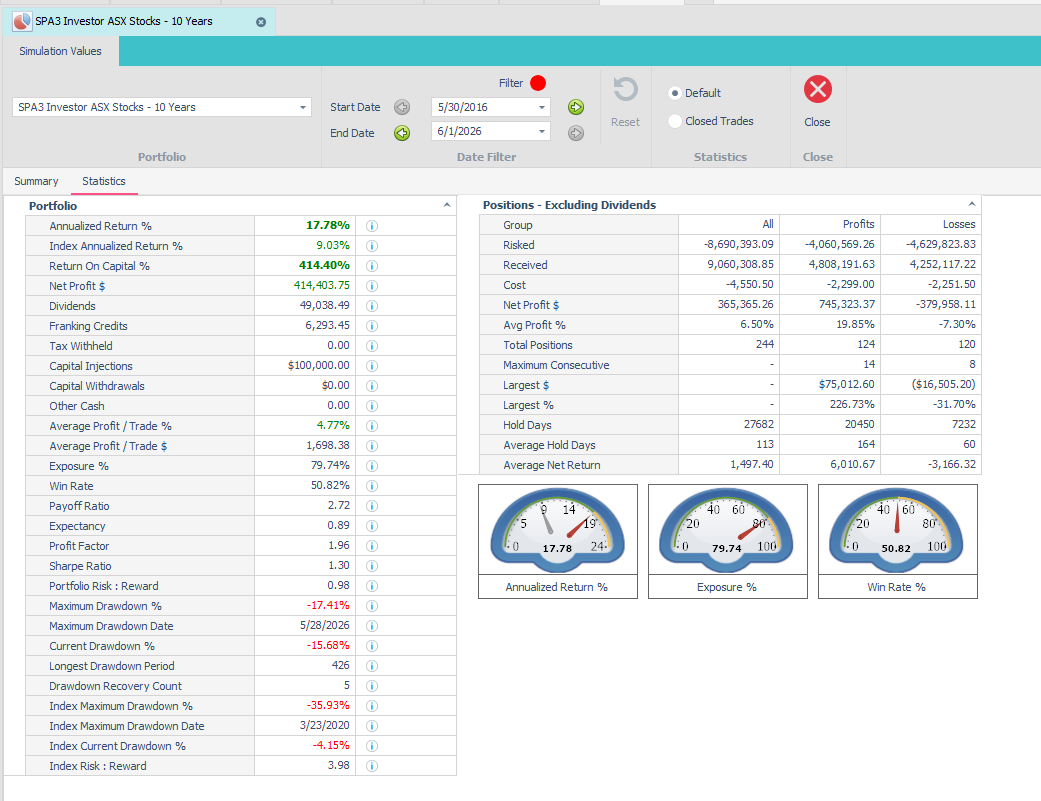Click the Maximum Drawdown Date value 5/28/2026
The width and height of the screenshot is (1041, 801).
coord(325,625)
